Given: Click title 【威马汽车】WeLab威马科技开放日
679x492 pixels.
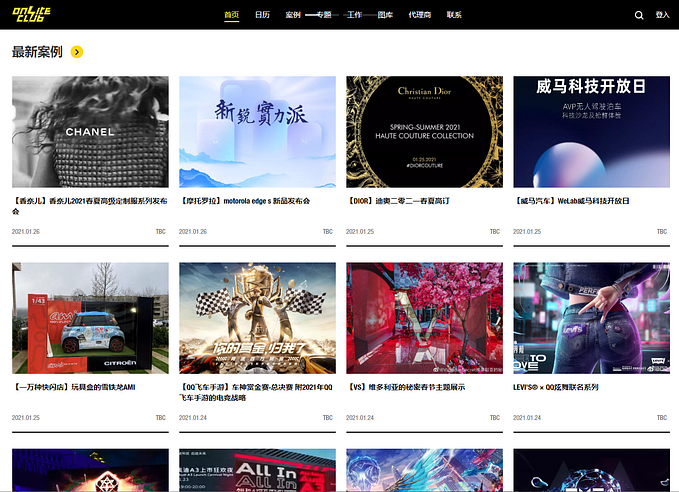Looking at the screenshot, I should click(572, 201).
